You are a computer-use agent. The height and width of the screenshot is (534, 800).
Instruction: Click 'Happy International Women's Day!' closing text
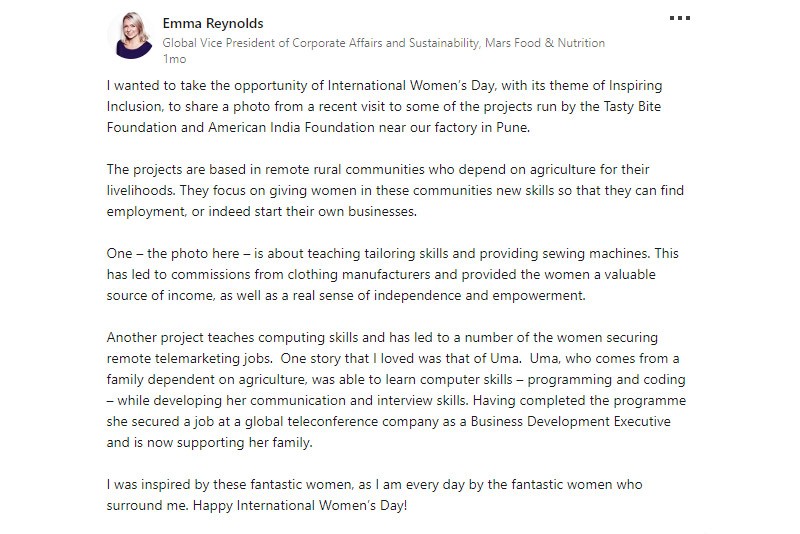coord(300,505)
